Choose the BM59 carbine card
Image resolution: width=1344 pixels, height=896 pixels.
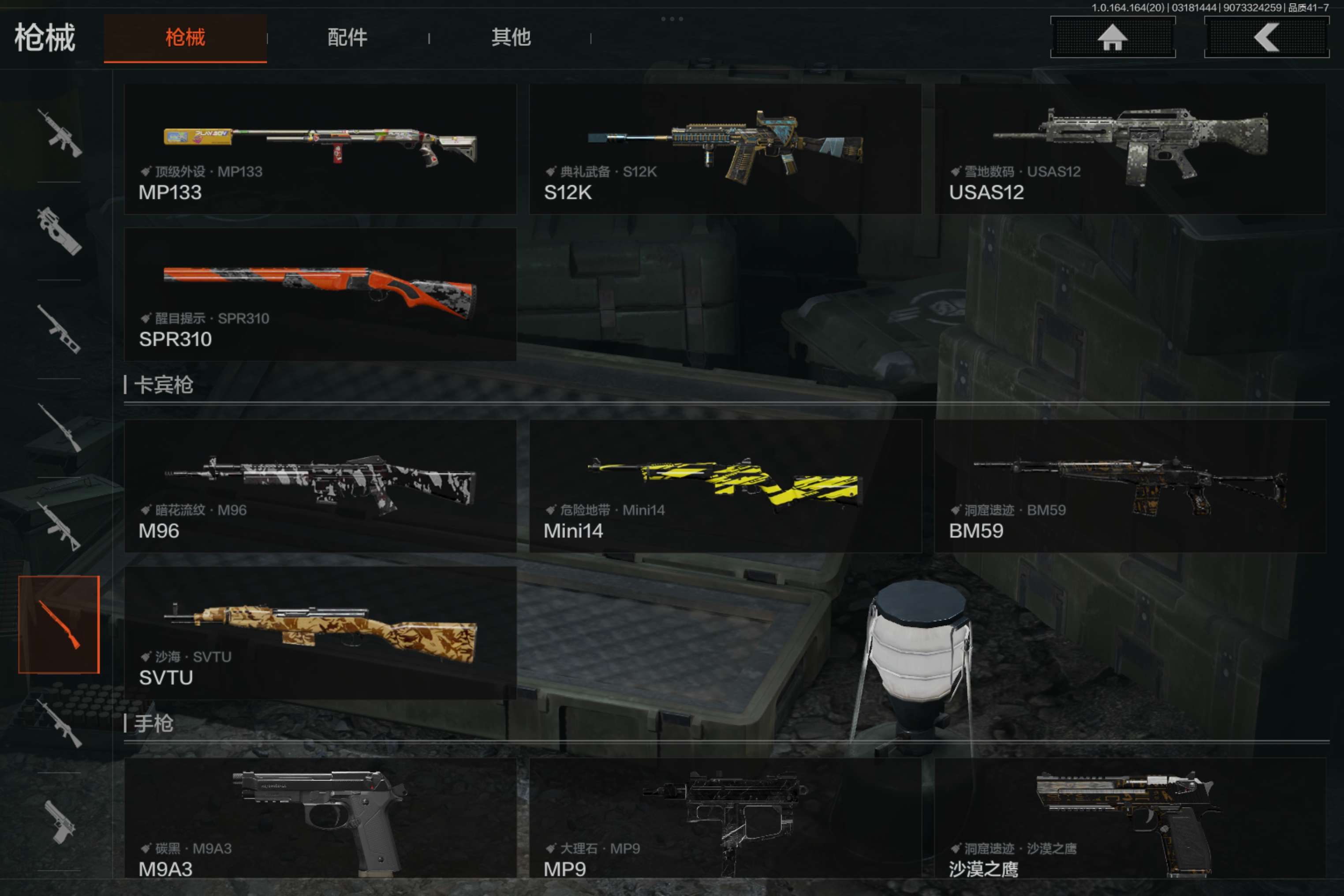pyautogui.click(x=1130, y=486)
